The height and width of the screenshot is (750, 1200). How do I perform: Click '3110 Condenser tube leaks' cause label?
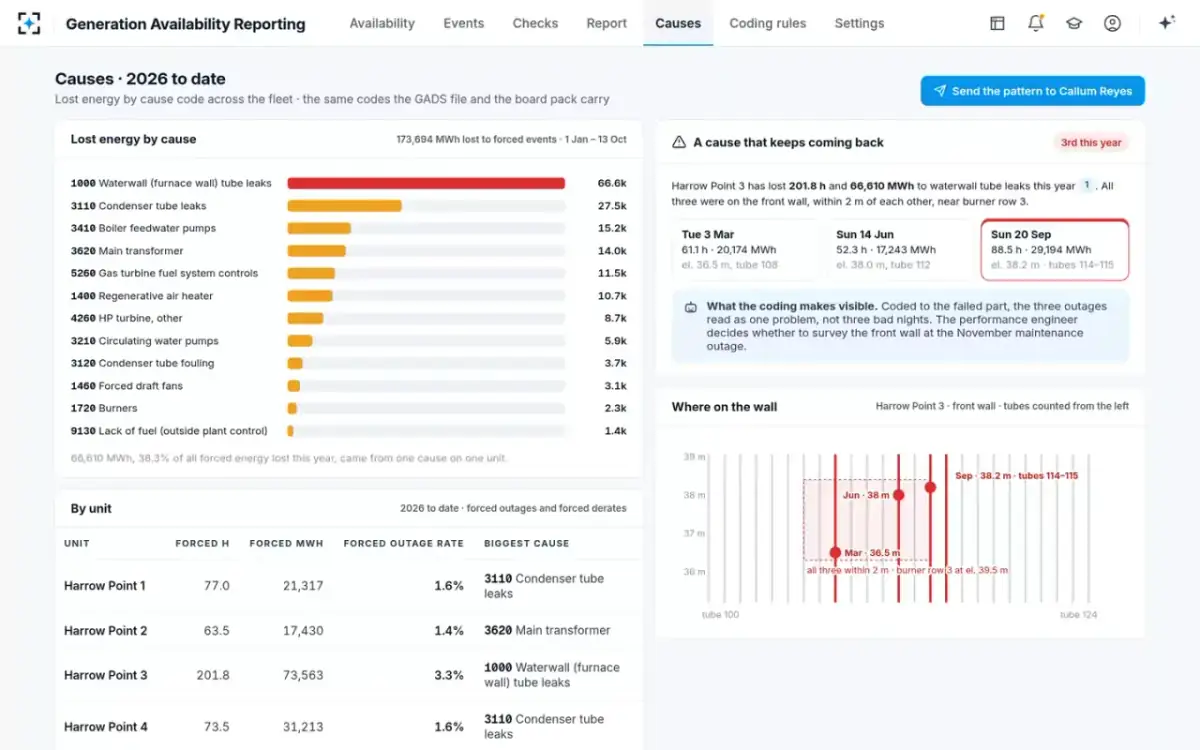coord(138,206)
